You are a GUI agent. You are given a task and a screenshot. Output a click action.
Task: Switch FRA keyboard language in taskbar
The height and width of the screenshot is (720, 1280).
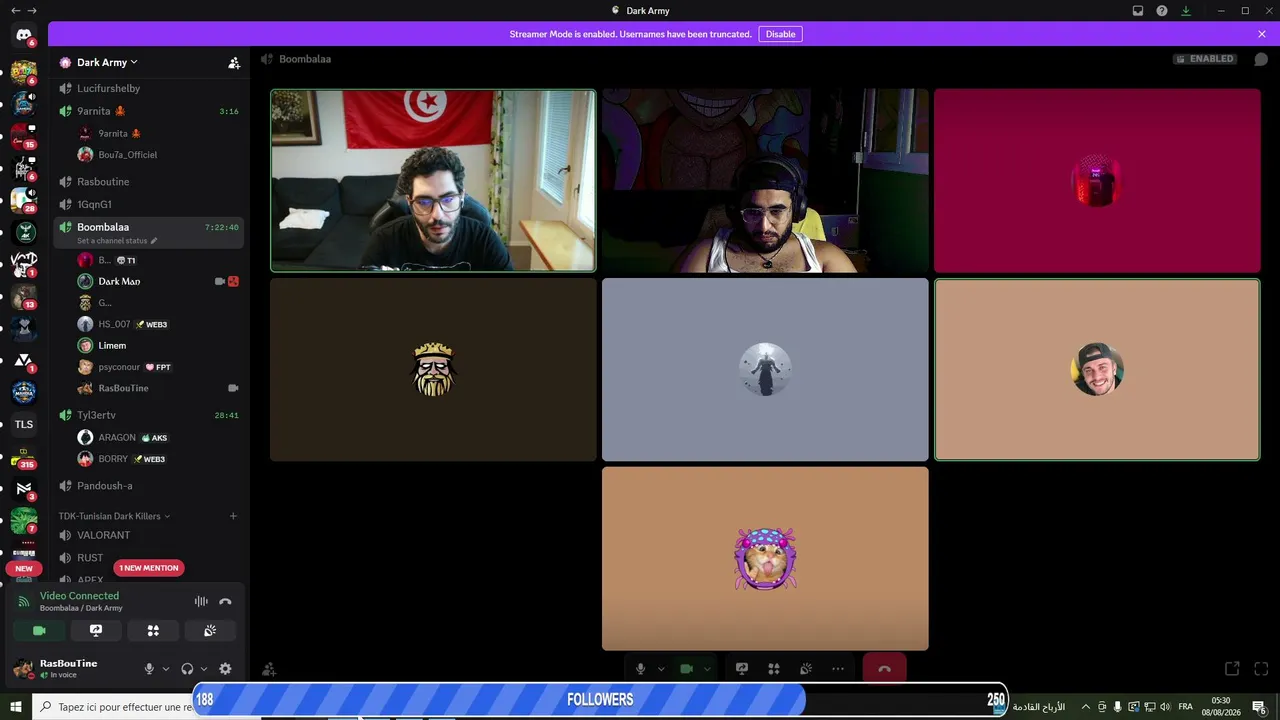pos(1185,707)
